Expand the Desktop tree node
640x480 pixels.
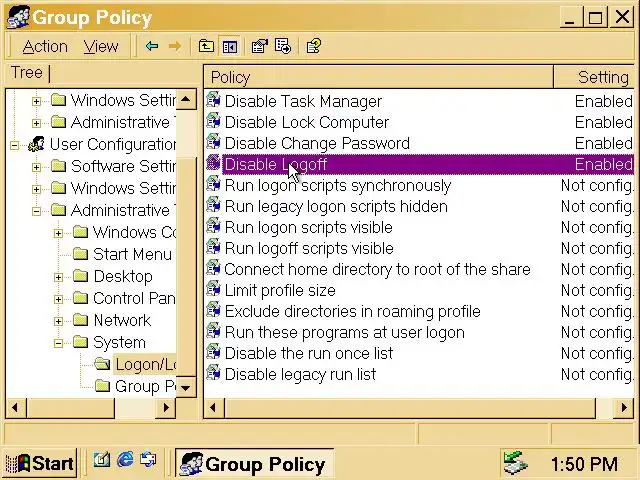pyautogui.click(x=58, y=277)
